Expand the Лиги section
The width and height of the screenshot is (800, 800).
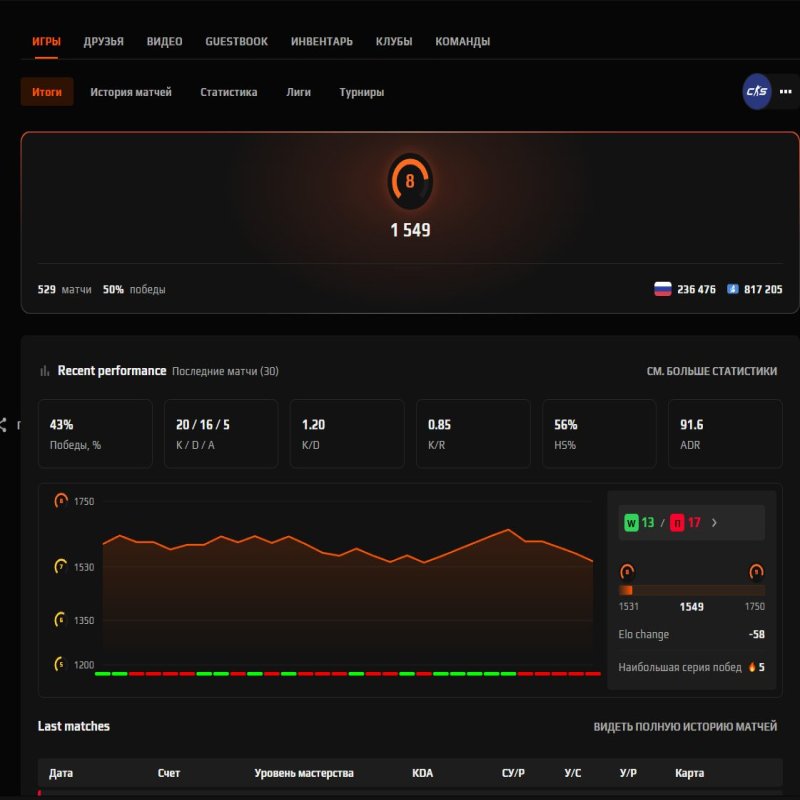[x=299, y=92]
